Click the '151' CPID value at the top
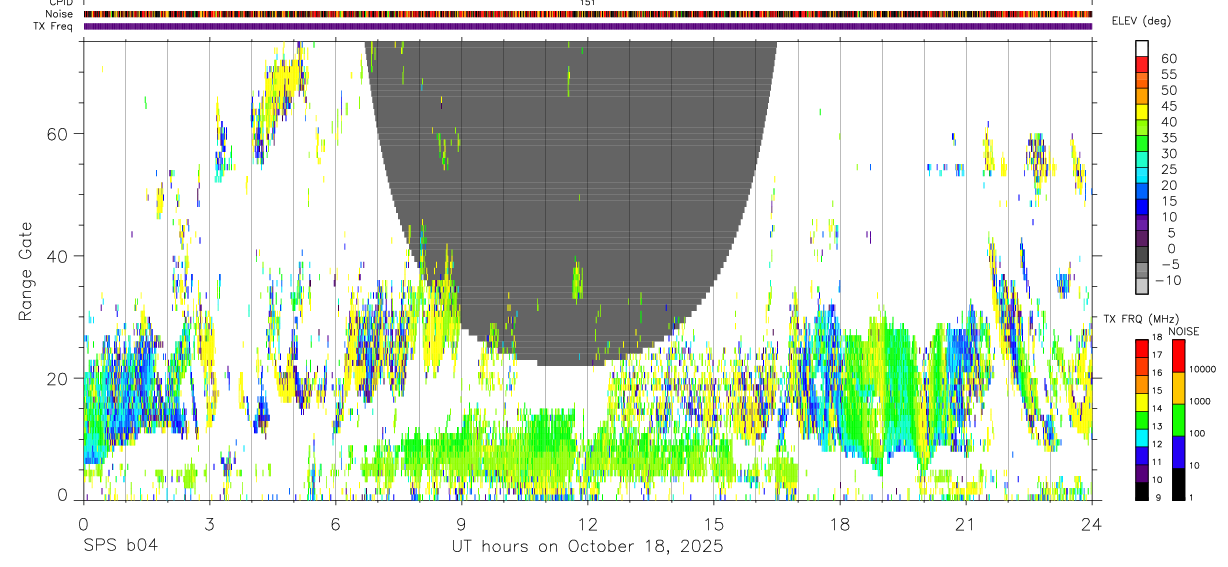Viewport: 1228px width, 567px height. point(588,3)
